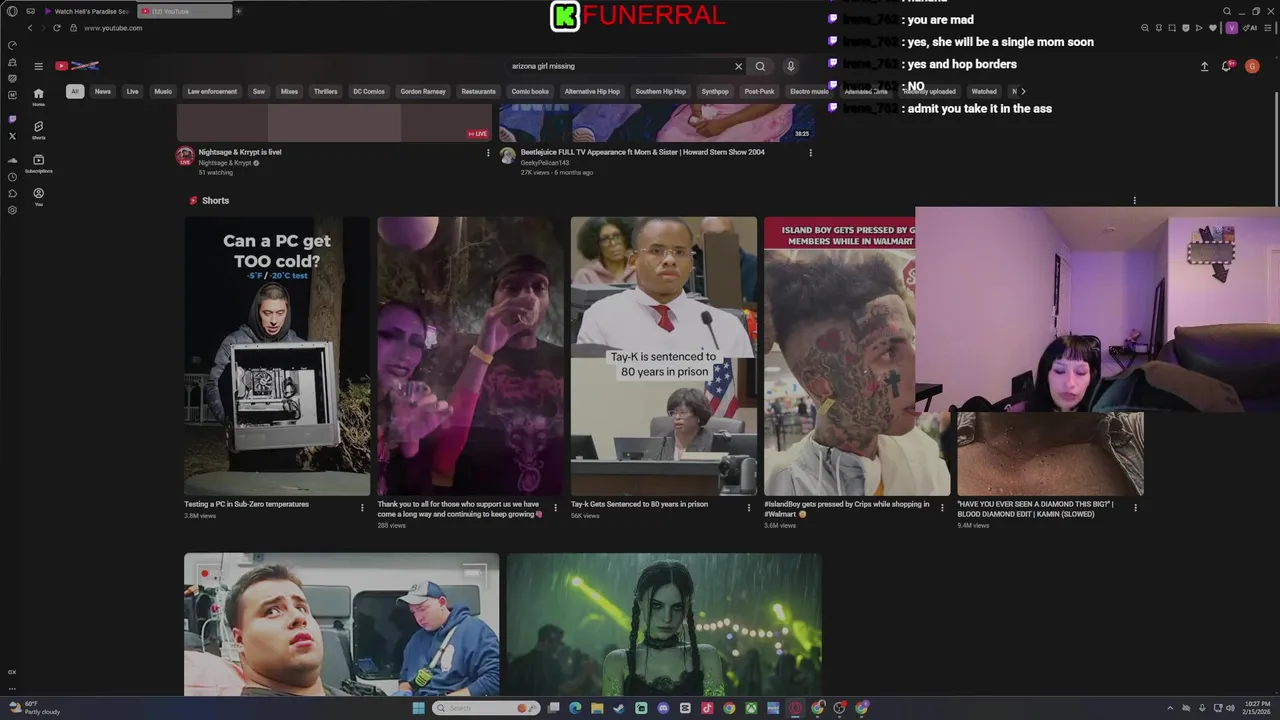
Task: Select the Synthpop chip
Action: (x=715, y=91)
